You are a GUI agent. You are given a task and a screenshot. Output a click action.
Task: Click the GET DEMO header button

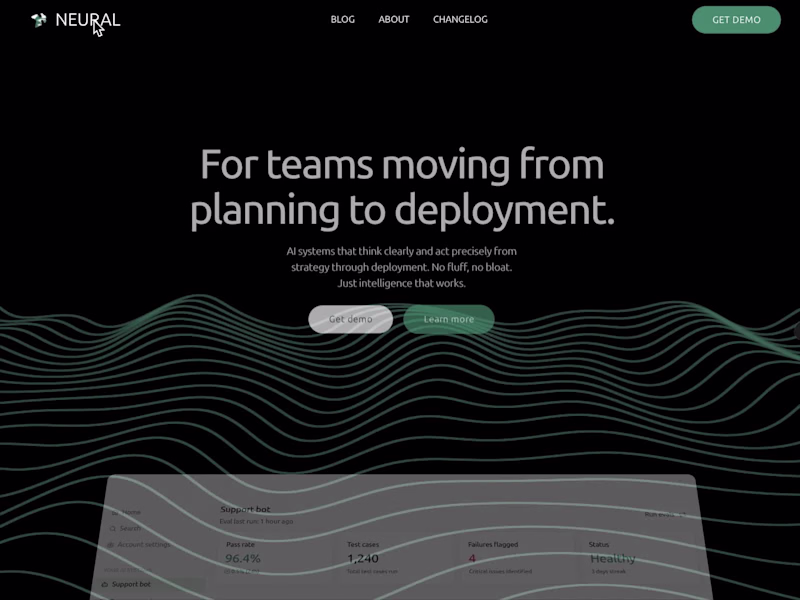[x=736, y=20]
